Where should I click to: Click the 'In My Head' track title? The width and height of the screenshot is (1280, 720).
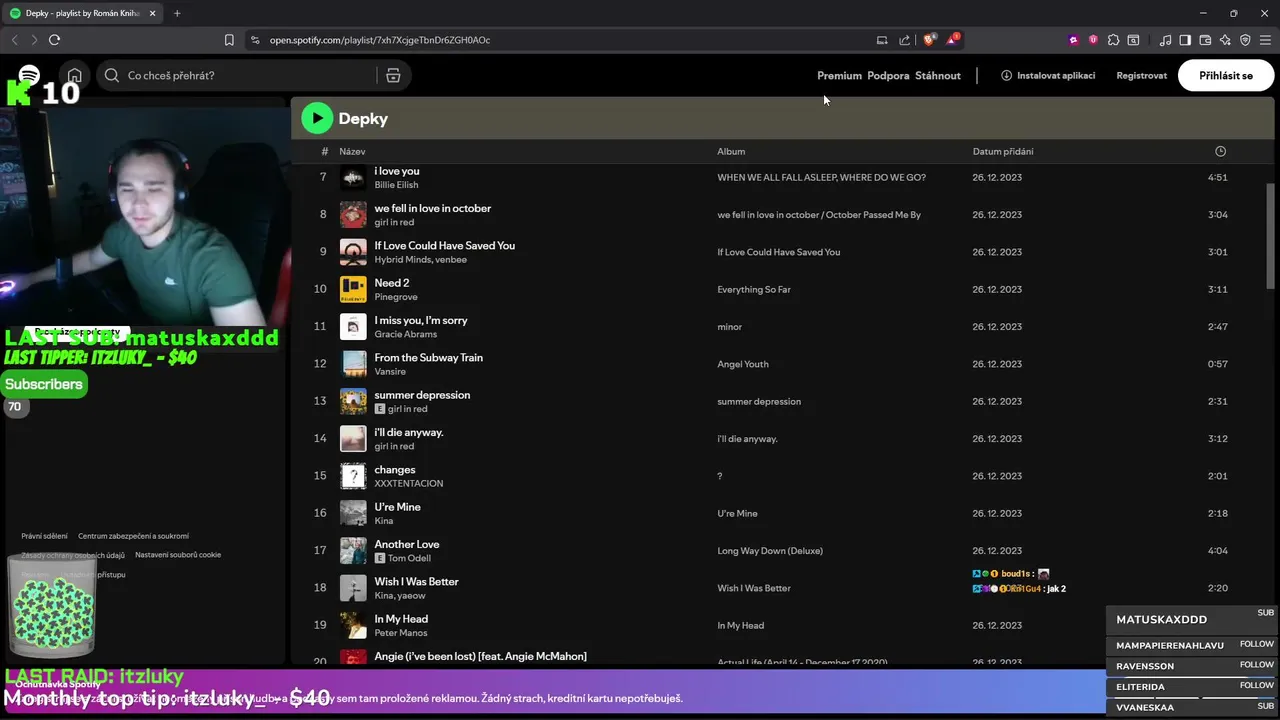(401, 619)
